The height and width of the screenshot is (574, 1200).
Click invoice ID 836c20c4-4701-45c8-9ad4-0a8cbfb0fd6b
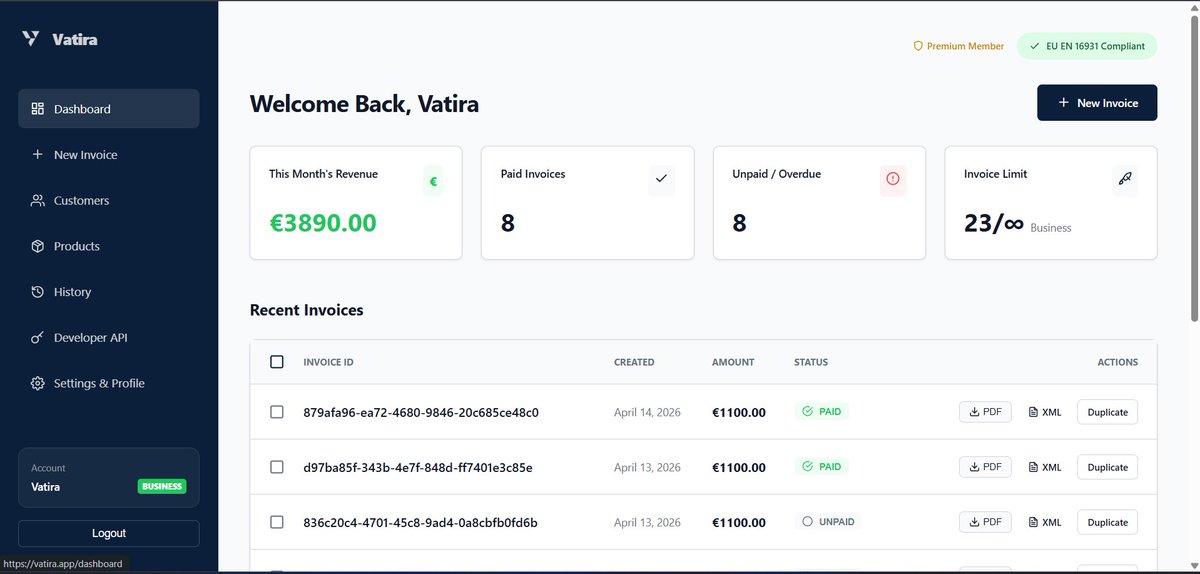click(x=420, y=522)
